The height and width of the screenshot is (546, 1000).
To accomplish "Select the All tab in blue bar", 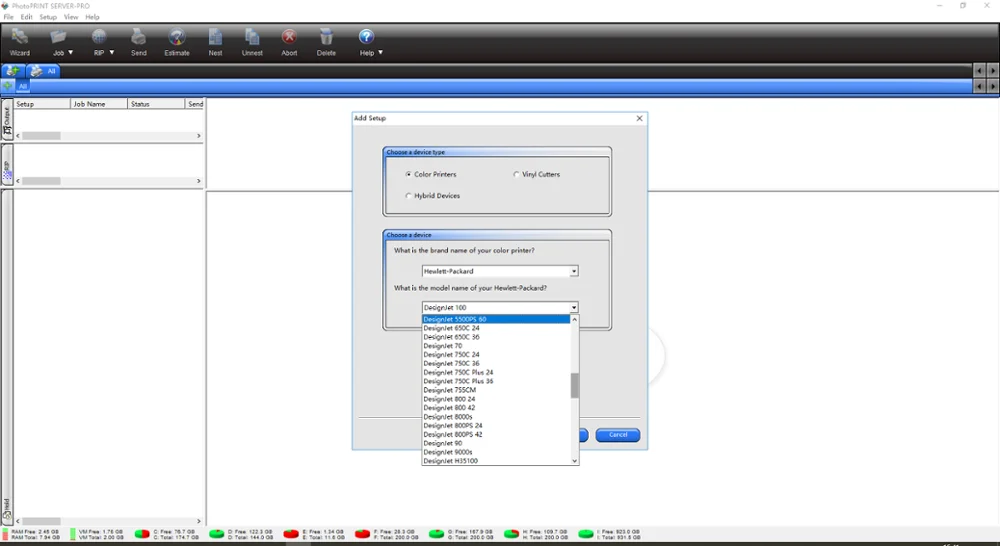I will point(23,86).
